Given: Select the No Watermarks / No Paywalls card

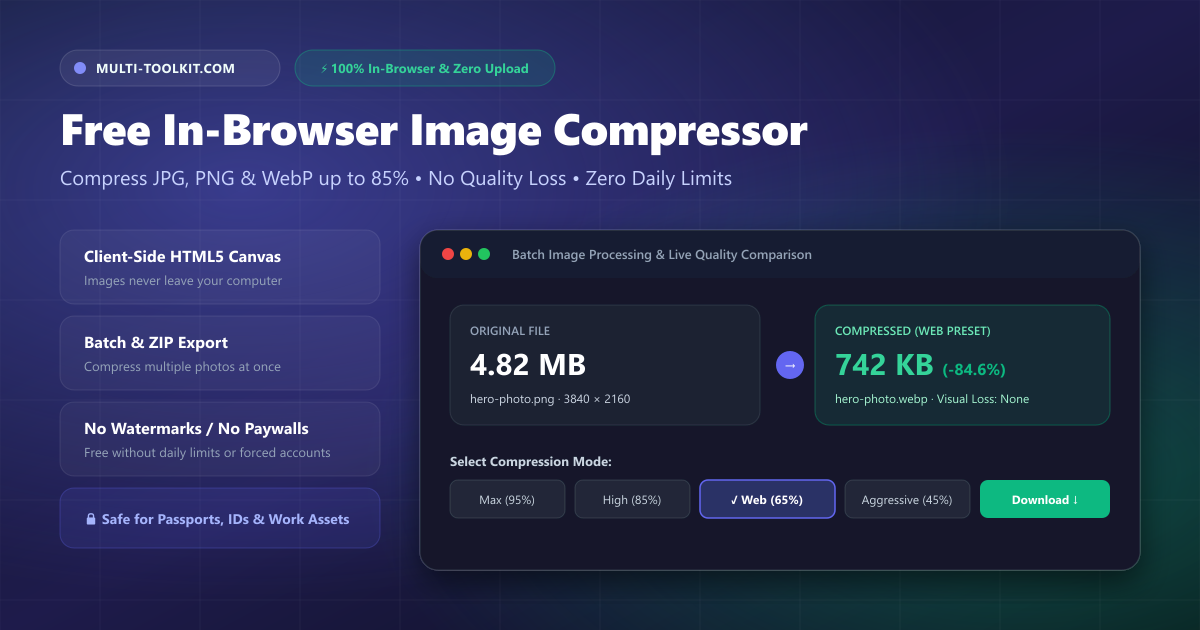Looking at the screenshot, I should point(220,439).
